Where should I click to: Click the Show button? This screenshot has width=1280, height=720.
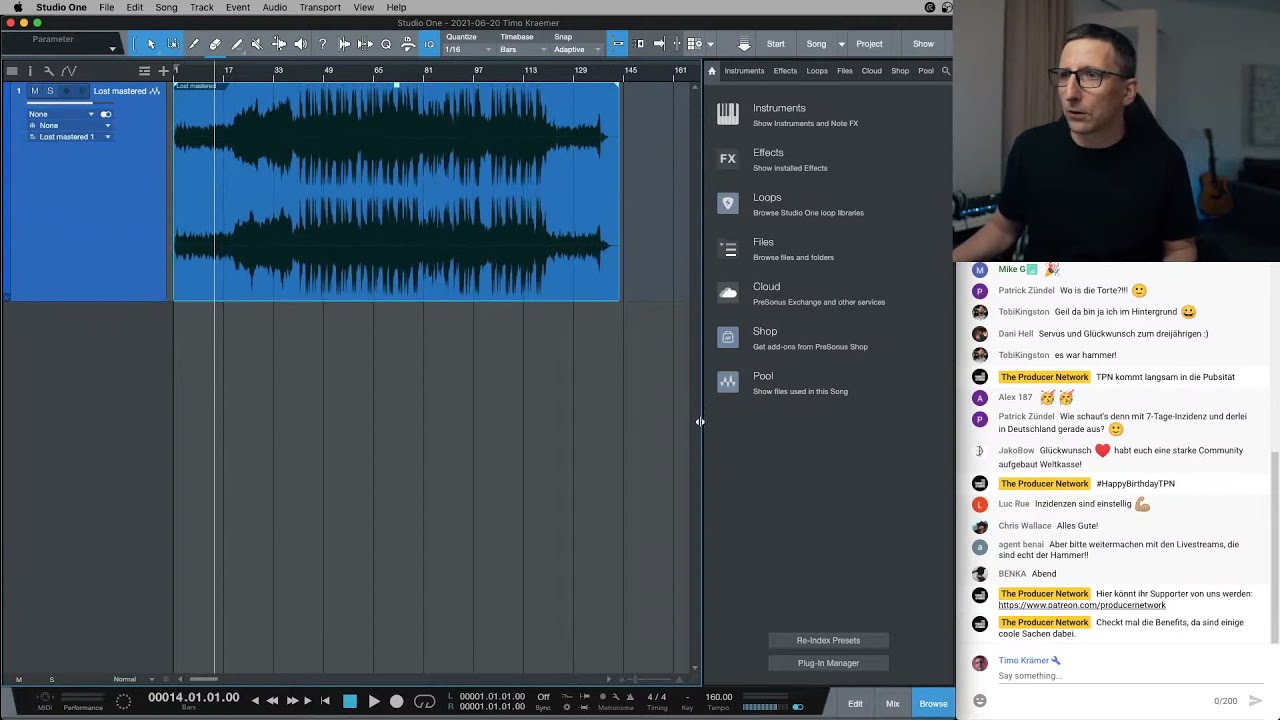point(923,44)
